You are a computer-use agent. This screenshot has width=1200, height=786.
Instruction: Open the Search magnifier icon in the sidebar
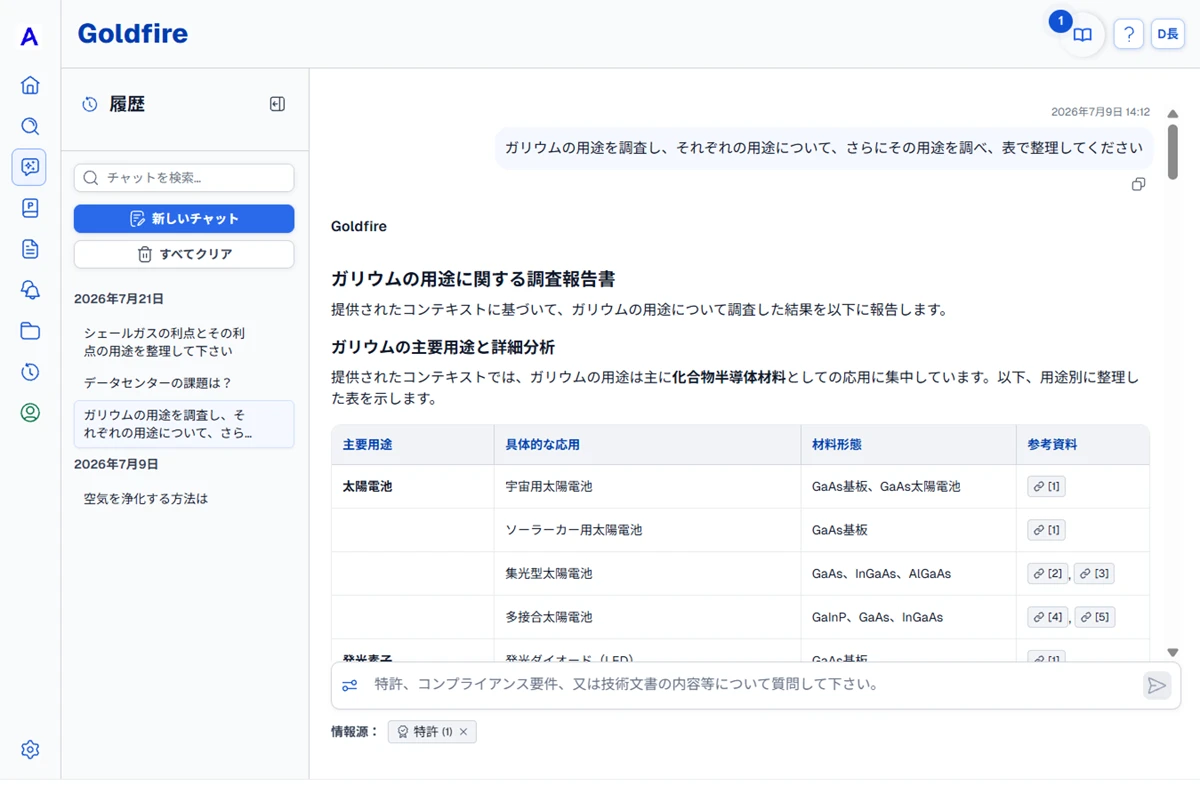click(30, 126)
